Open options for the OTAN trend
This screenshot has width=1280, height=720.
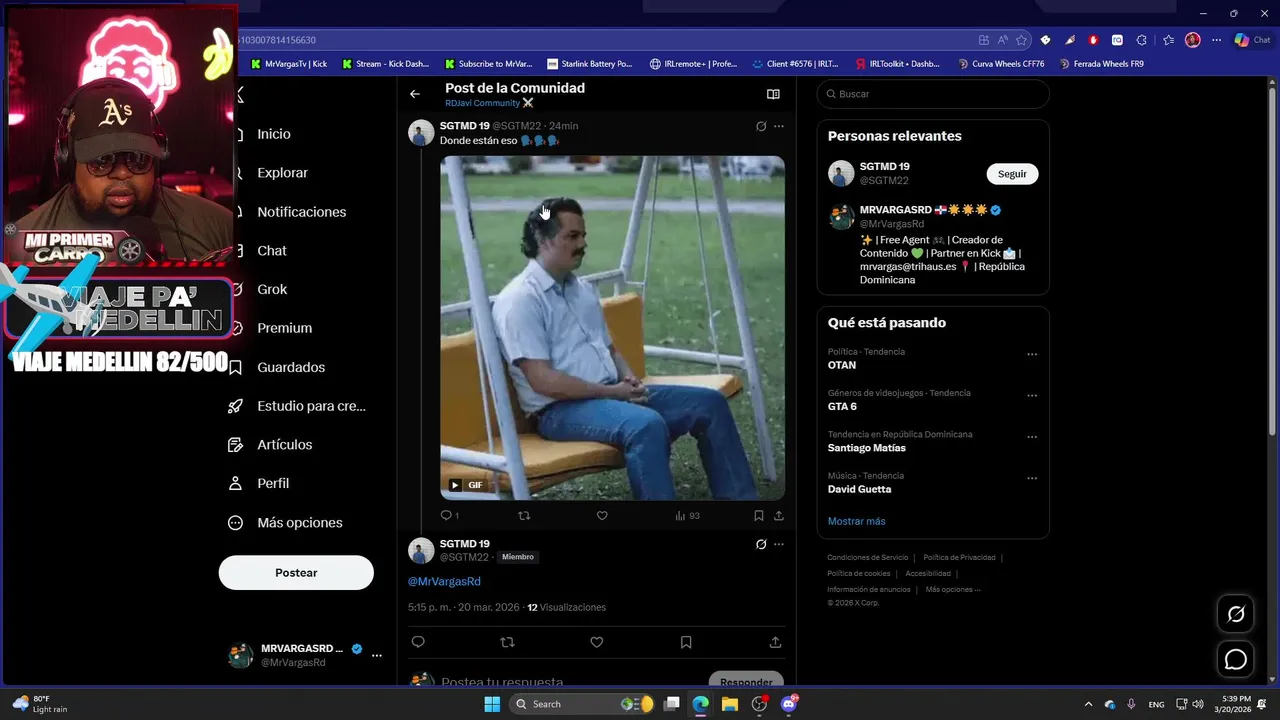tap(1032, 354)
